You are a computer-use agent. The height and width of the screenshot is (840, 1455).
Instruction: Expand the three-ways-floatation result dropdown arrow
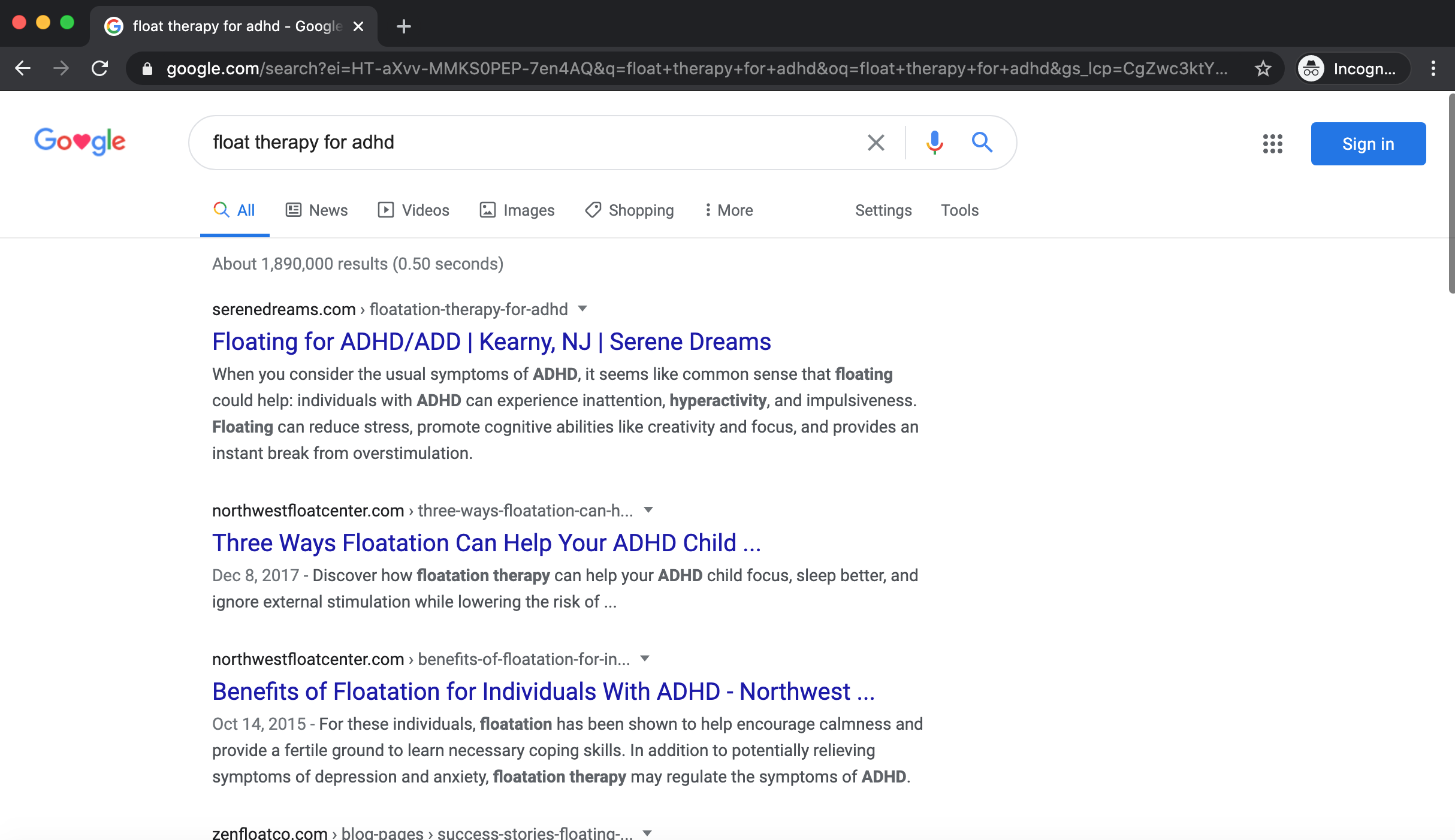[648, 510]
